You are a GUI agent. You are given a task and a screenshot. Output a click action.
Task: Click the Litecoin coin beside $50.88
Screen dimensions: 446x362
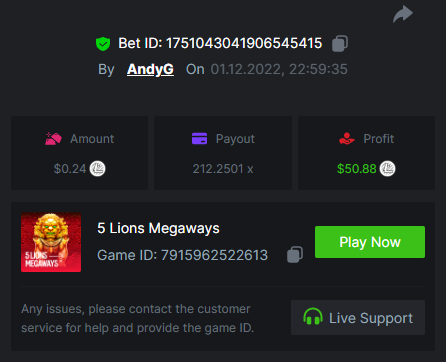[x=387, y=169]
